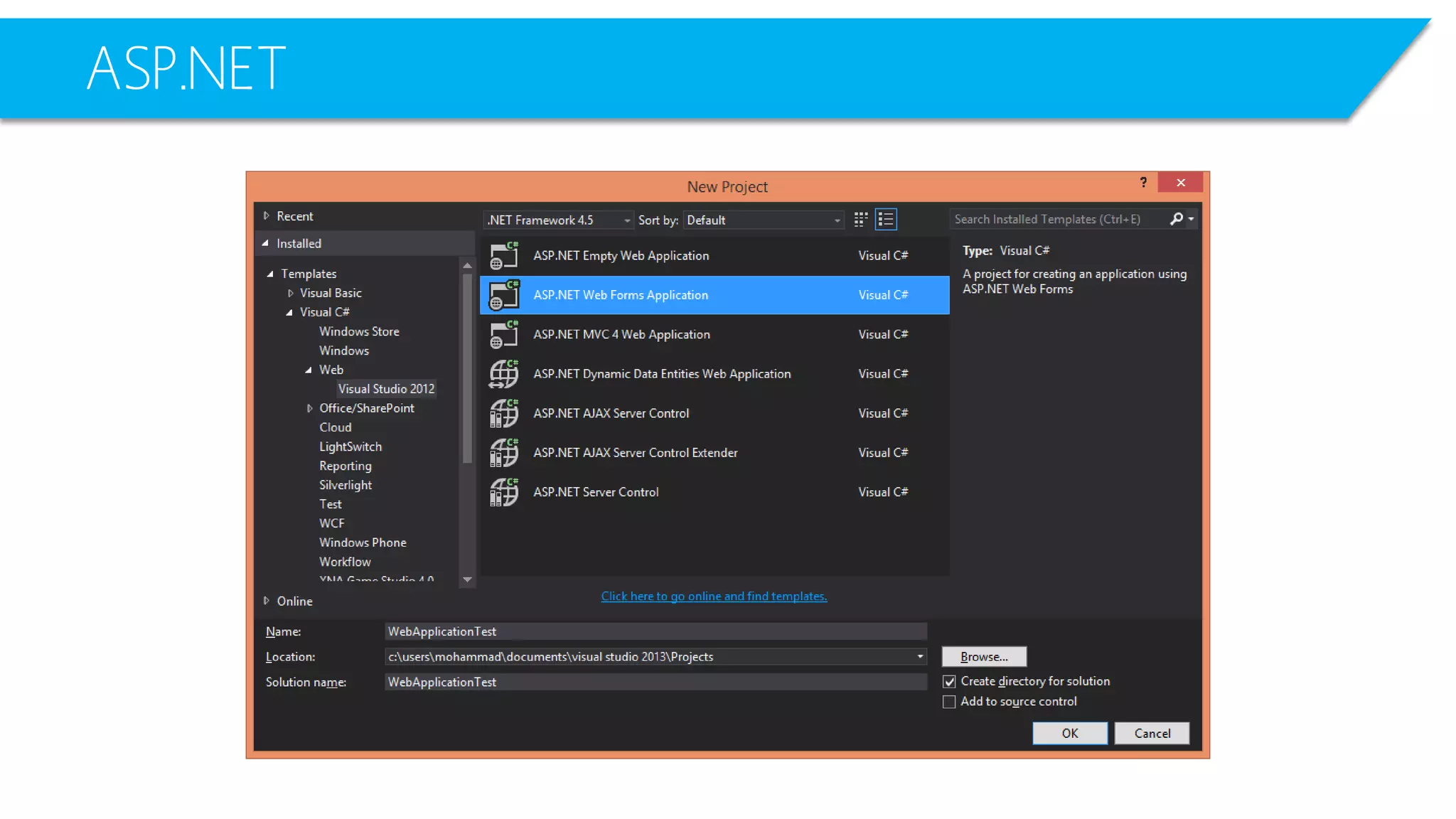The height and width of the screenshot is (819, 1456).
Task: Collapse the Visual C# node arrow
Action: (x=289, y=312)
